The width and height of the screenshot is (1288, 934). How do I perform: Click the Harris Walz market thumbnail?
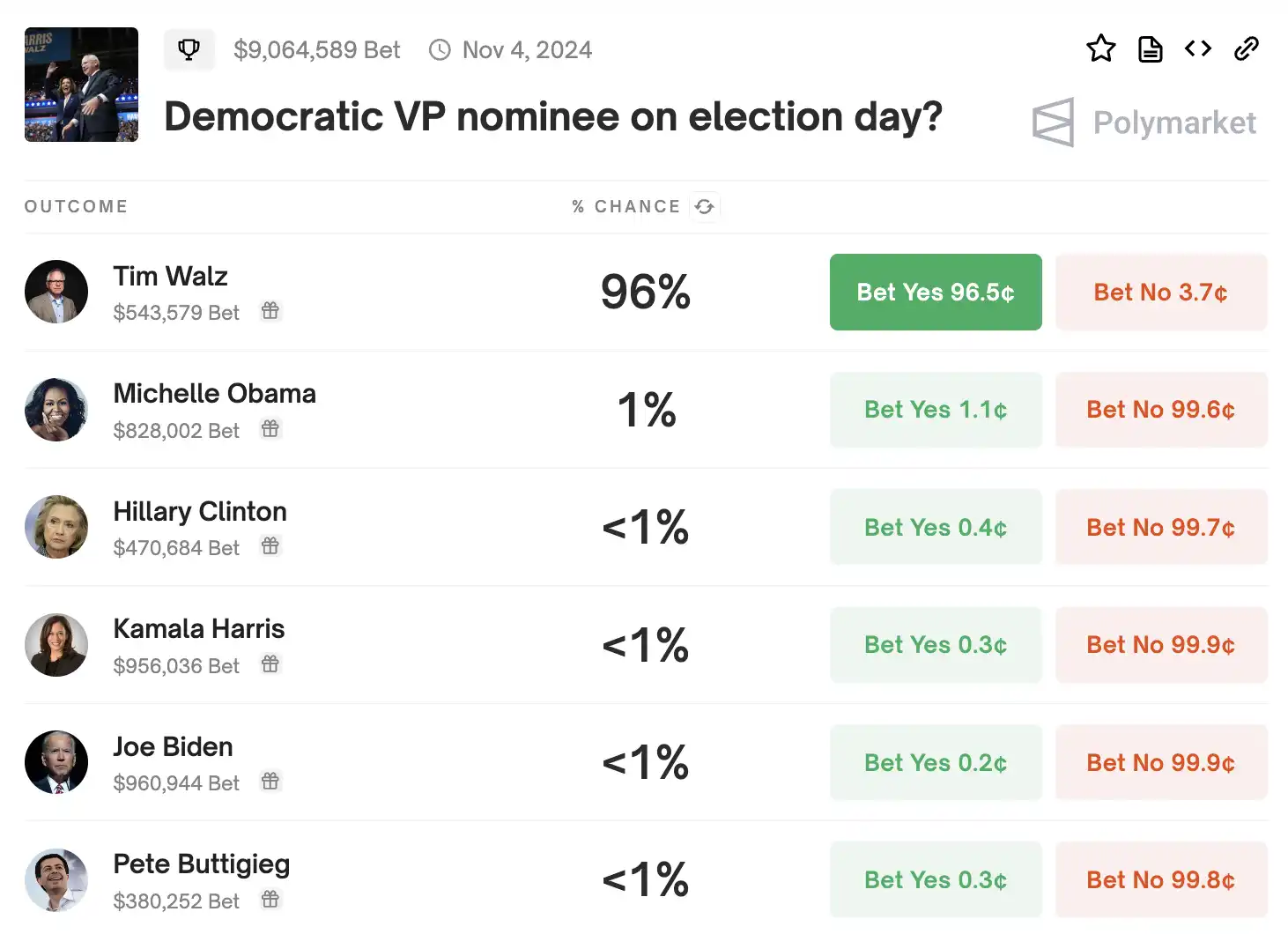click(x=81, y=85)
